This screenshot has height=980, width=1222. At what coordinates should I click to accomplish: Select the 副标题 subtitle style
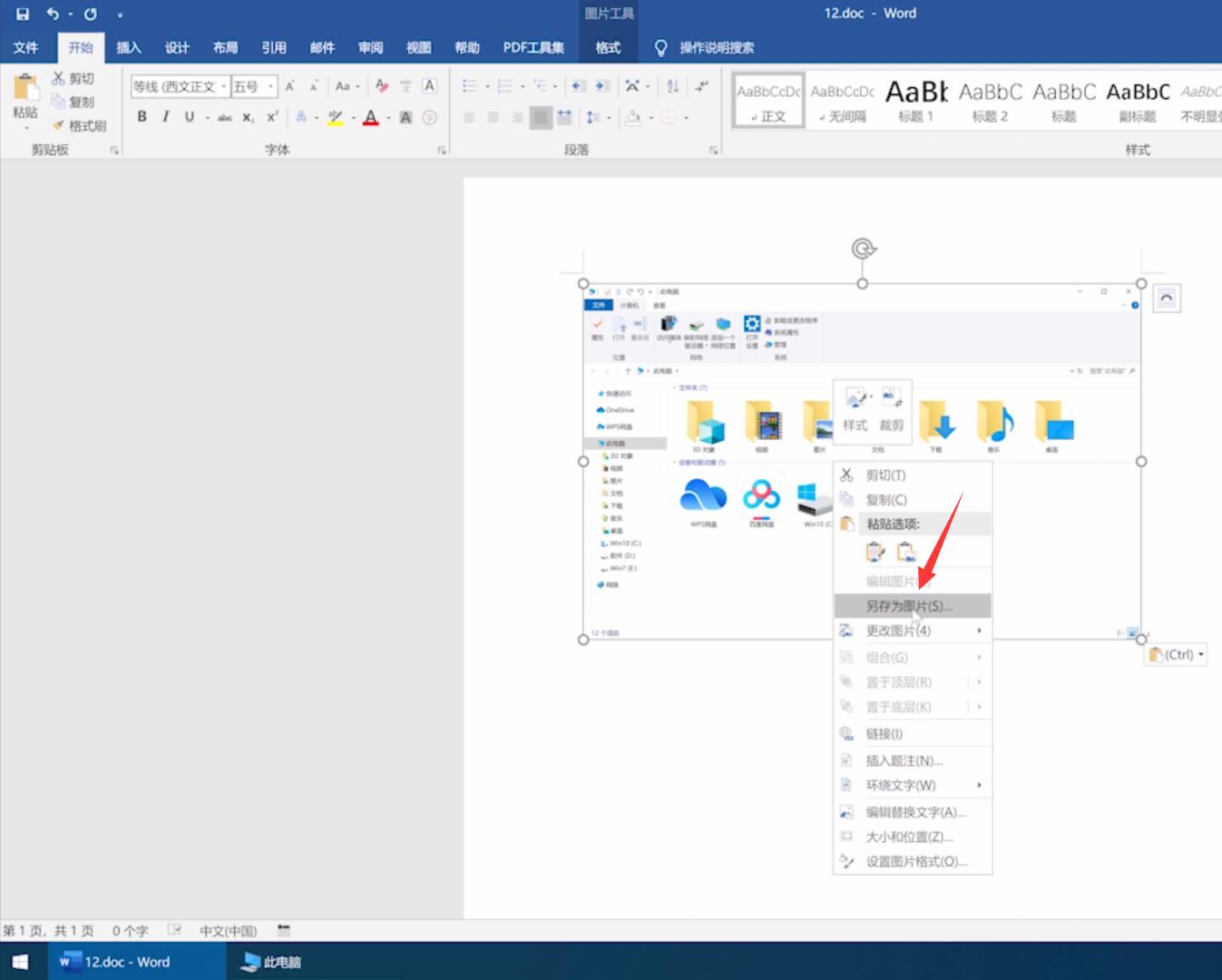click(1138, 101)
